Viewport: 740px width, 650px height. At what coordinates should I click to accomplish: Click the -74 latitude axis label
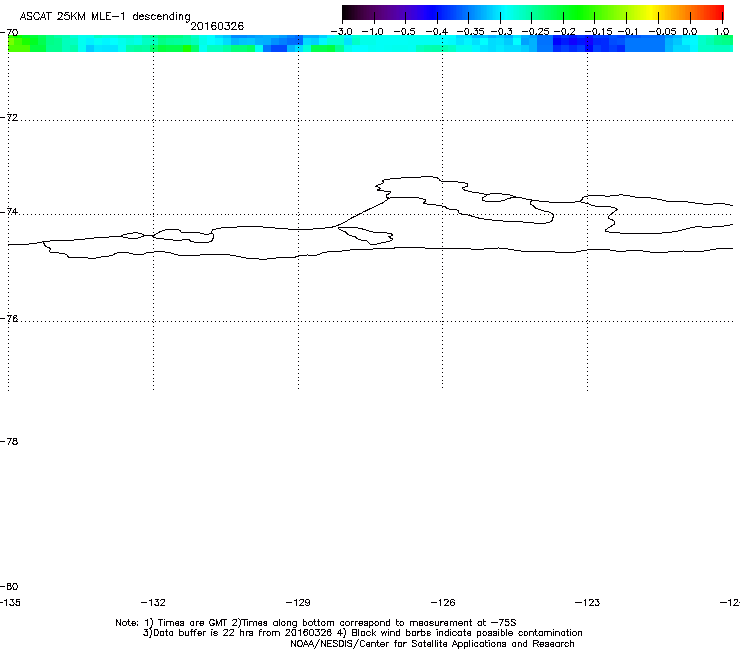tap(9, 211)
